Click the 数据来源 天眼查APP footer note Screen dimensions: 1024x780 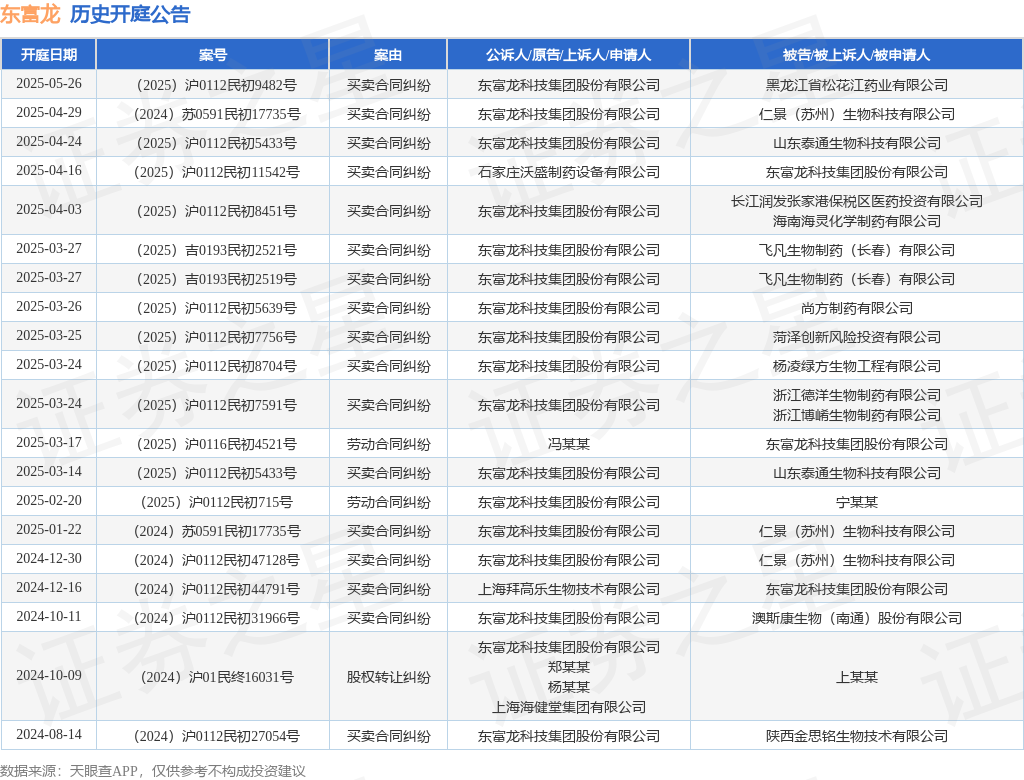point(153,771)
